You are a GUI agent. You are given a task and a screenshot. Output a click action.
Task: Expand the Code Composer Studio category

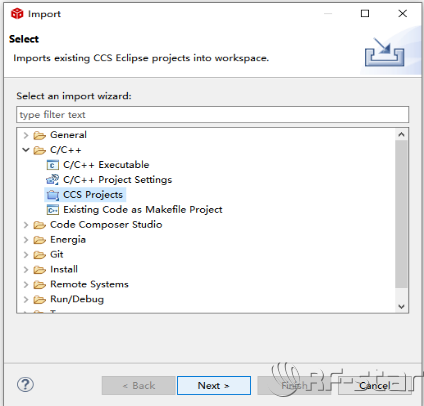(26, 225)
